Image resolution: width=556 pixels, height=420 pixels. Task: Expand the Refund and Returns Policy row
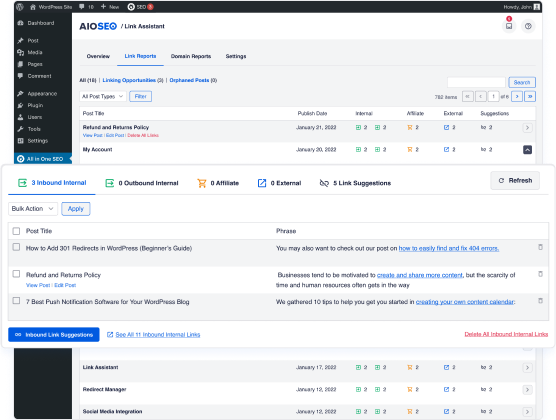tap(527, 128)
